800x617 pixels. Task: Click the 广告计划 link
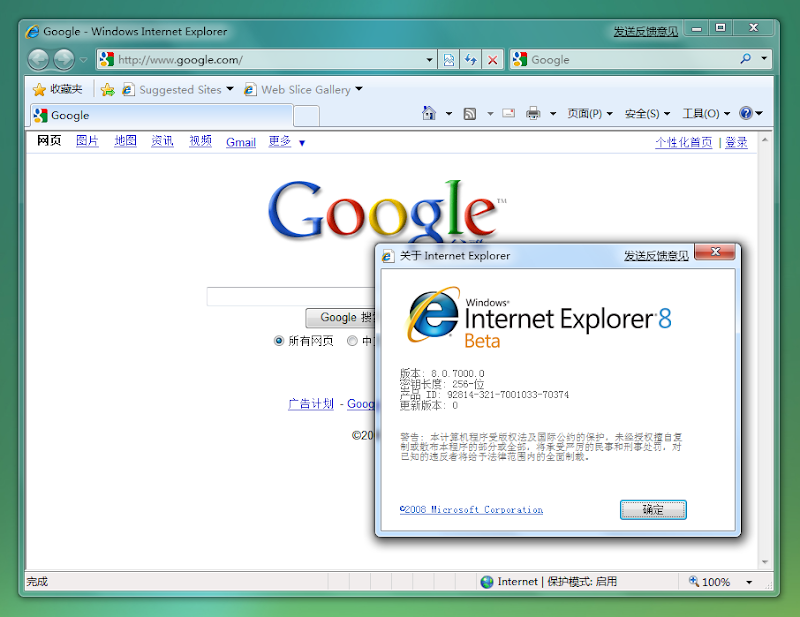click(x=311, y=404)
